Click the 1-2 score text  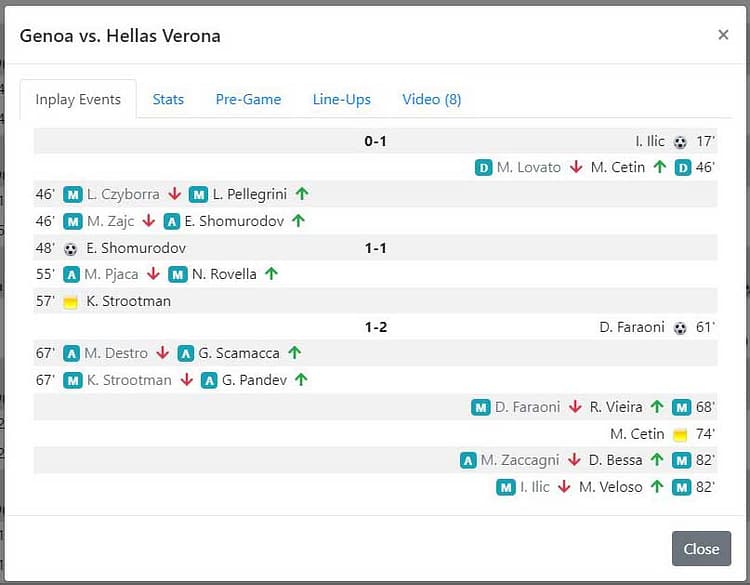pos(375,328)
